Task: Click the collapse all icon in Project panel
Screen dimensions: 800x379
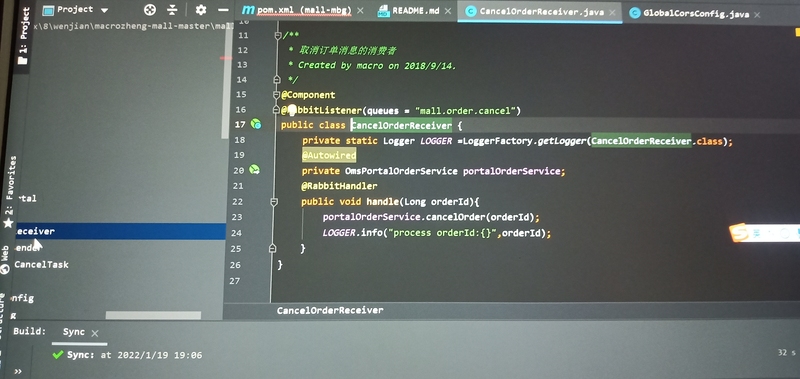Action: (x=172, y=10)
